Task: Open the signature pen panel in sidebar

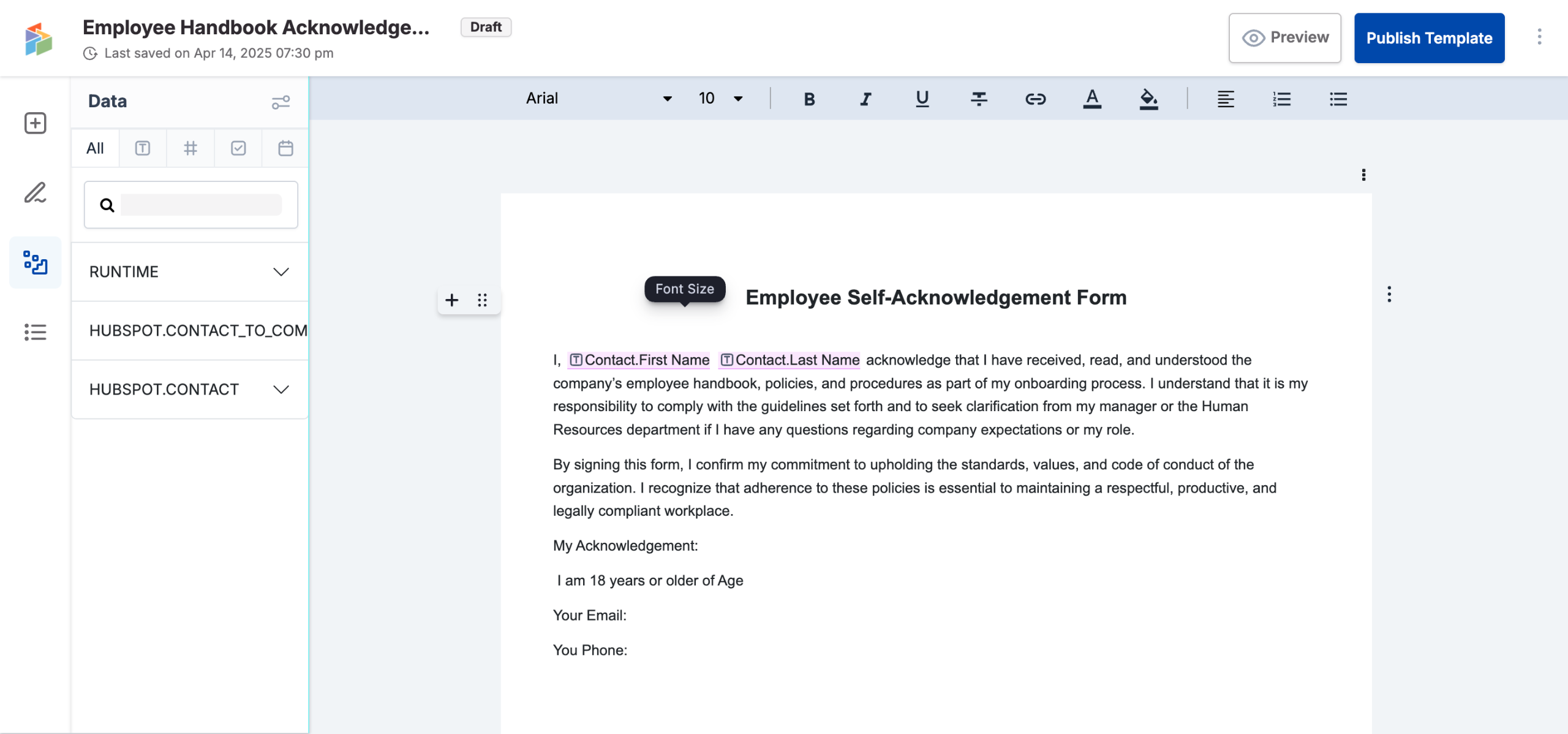Action: (x=35, y=192)
